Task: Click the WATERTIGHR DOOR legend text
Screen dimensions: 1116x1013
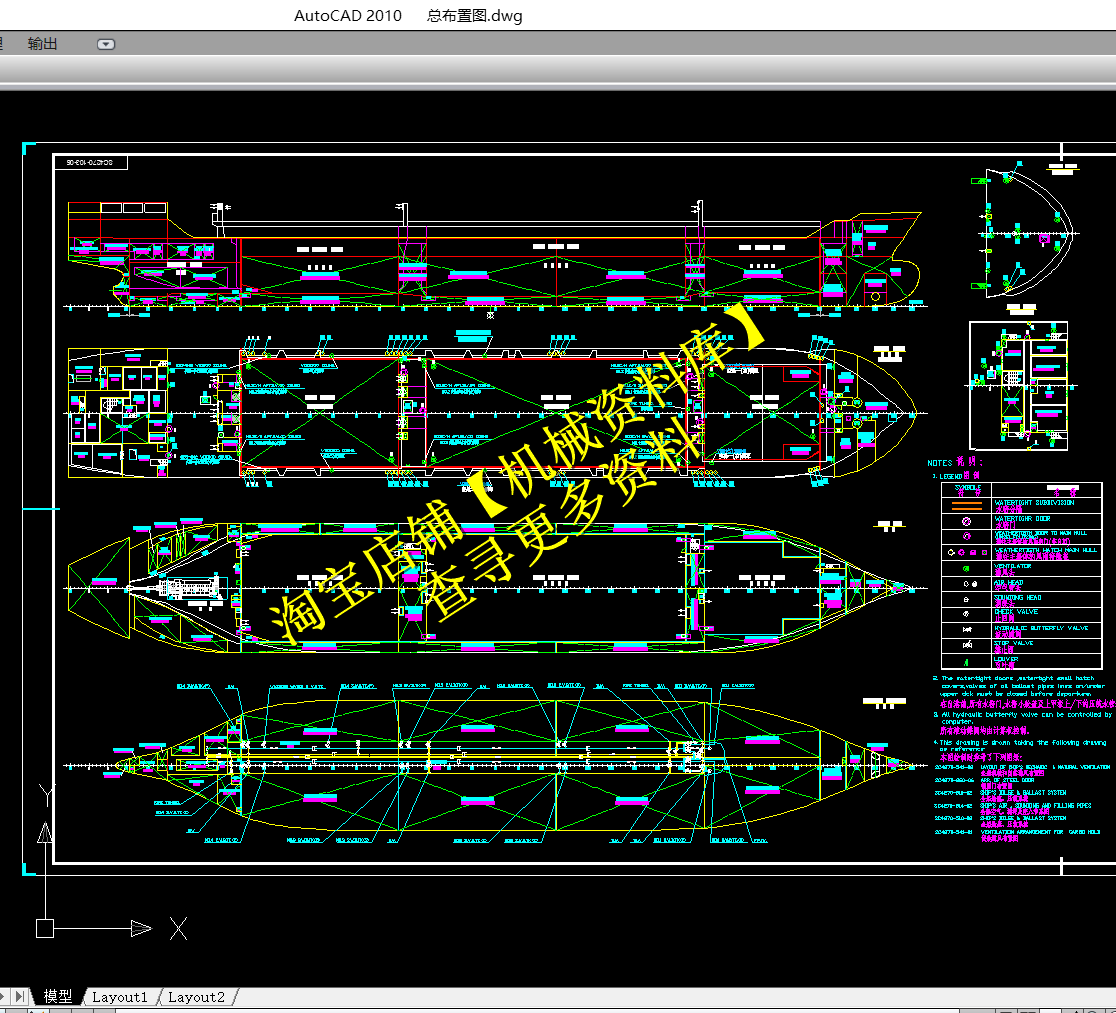Action: (x=1022, y=518)
